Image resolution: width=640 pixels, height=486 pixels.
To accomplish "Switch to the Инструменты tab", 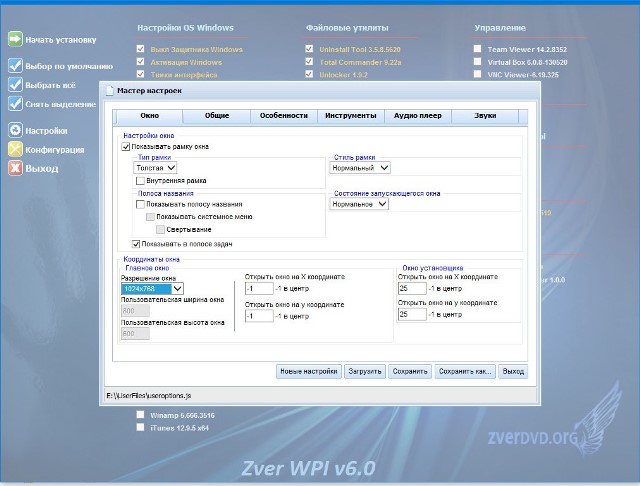I will (x=351, y=116).
